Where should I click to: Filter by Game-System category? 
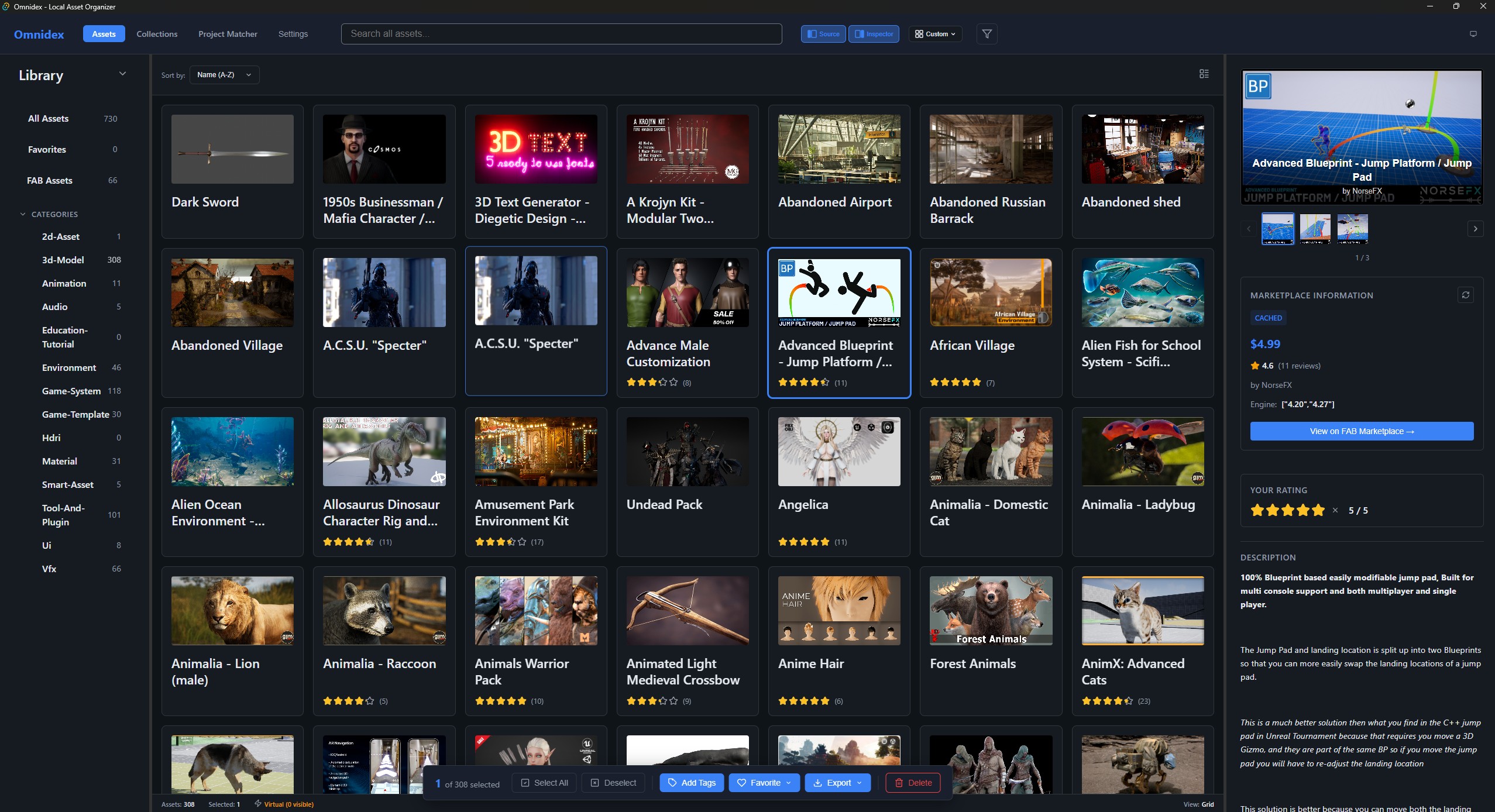coord(81,391)
